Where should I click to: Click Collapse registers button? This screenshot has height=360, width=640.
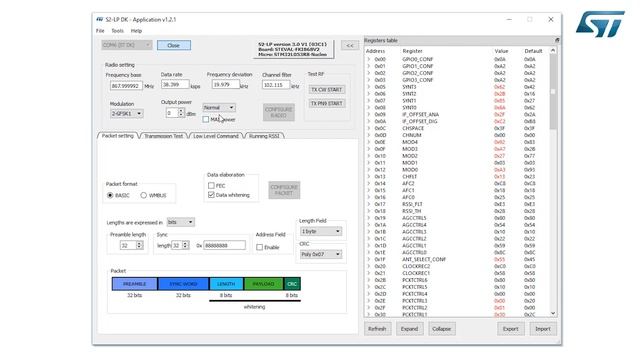(x=441, y=329)
